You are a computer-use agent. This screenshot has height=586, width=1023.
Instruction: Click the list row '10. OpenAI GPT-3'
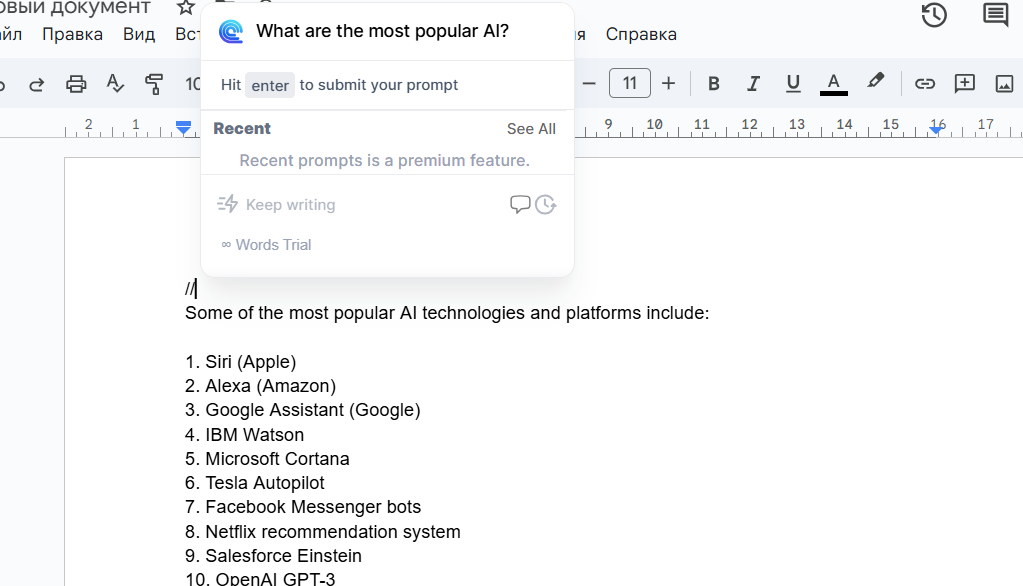[x=260, y=578]
